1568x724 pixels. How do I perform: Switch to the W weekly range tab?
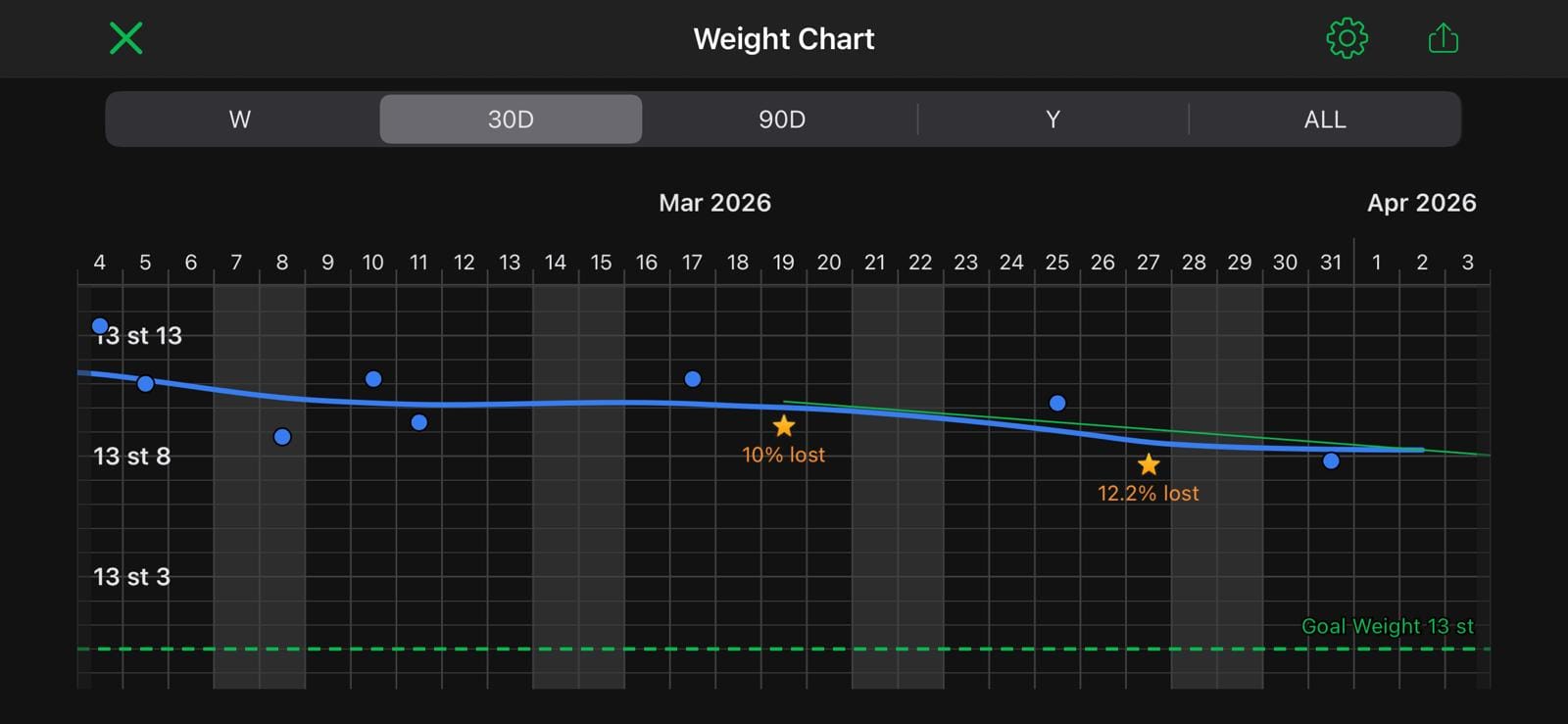[x=240, y=120]
